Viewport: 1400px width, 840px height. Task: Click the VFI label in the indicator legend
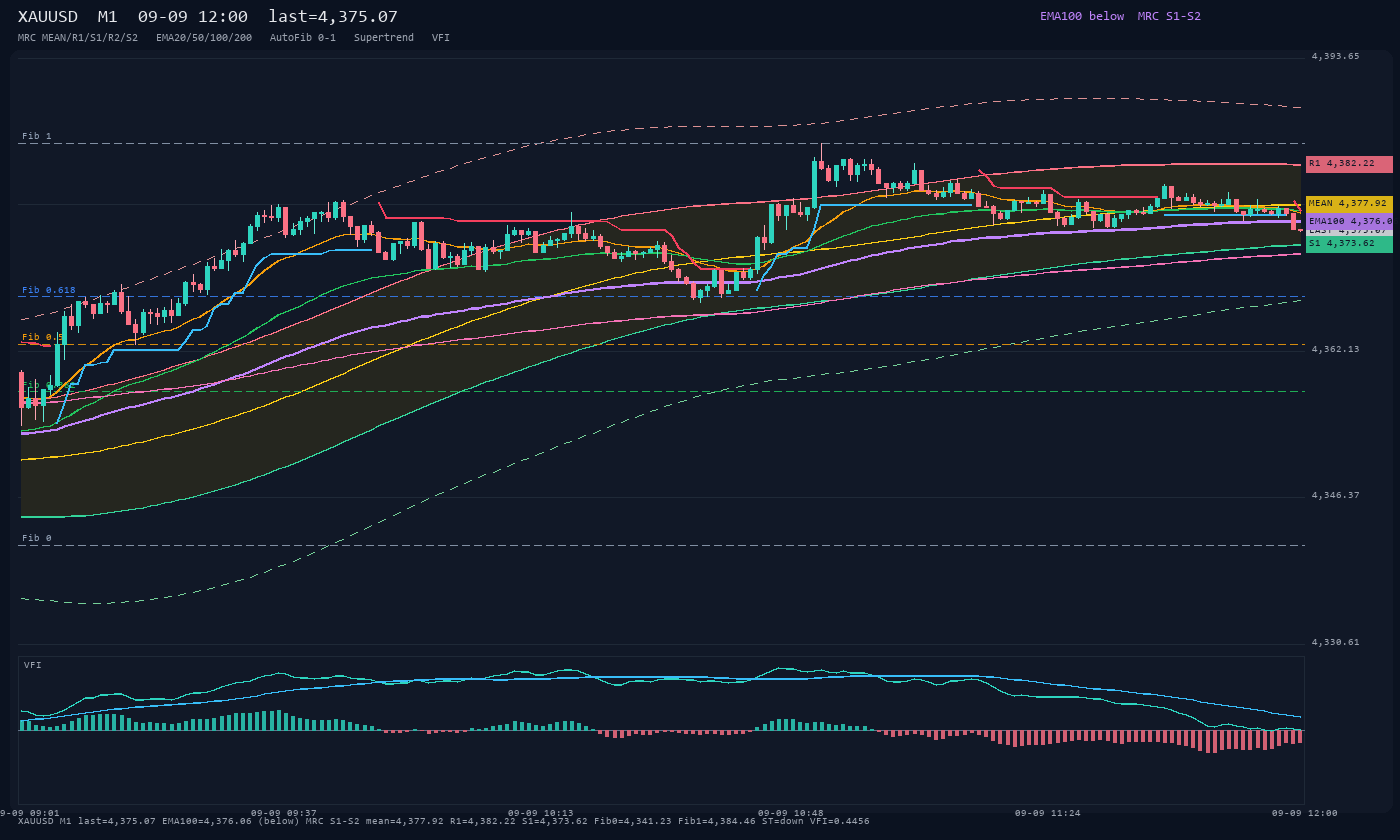pyautogui.click(x=441, y=38)
